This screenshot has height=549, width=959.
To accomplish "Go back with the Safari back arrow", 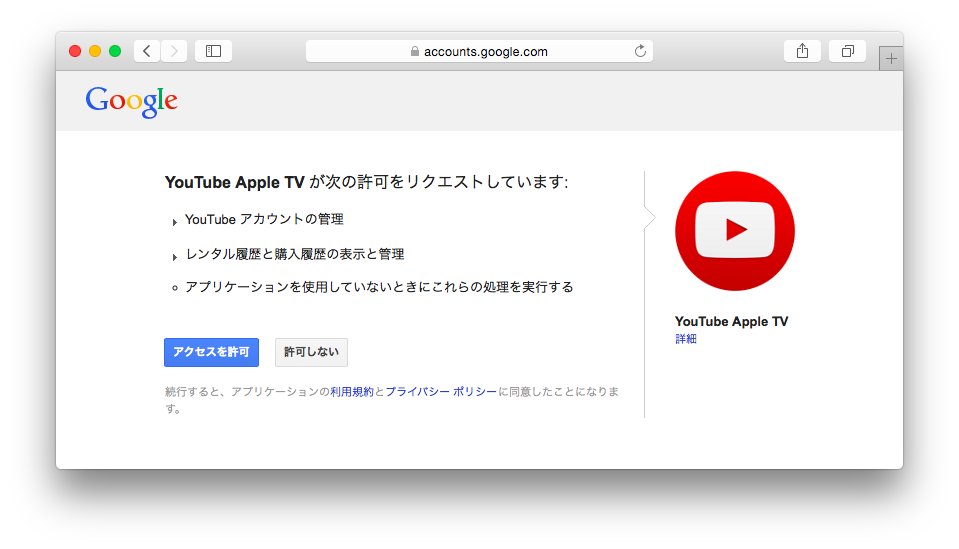I will [x=147, y=51].
